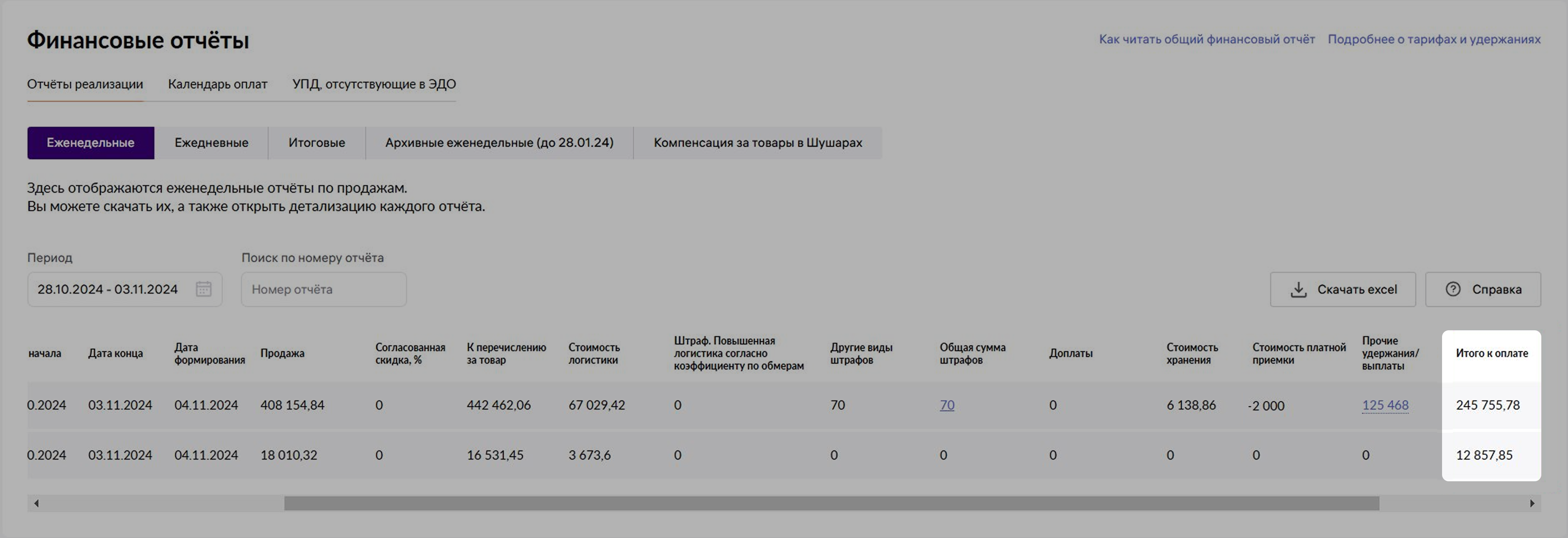Click the Прочие удержания/выплаты column header
This screenshot has height=538, width=1568.
click(x=1390, y=354)
